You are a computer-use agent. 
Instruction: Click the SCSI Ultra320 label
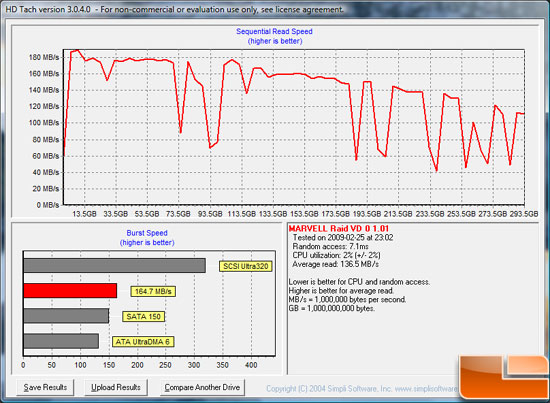click(x=246, y=266)
